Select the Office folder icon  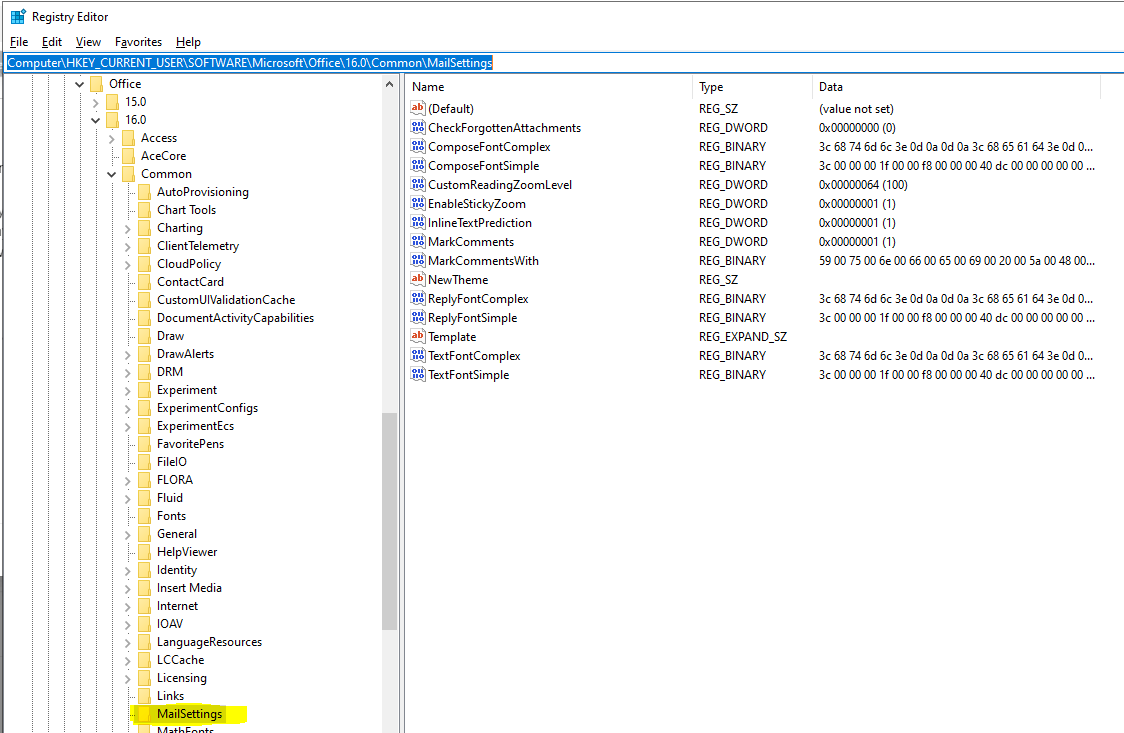97,84
